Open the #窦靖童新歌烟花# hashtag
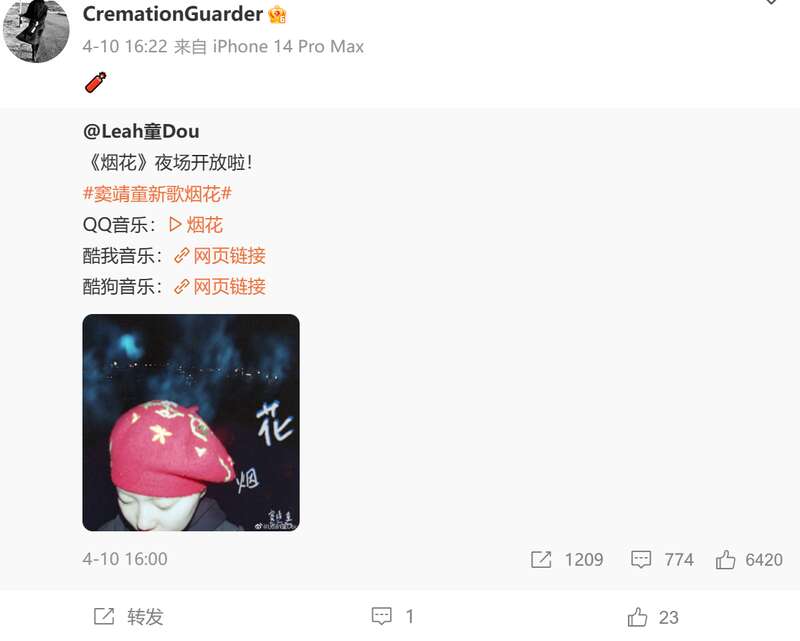Viewport: 800px width, 641px height. point(157,194)
